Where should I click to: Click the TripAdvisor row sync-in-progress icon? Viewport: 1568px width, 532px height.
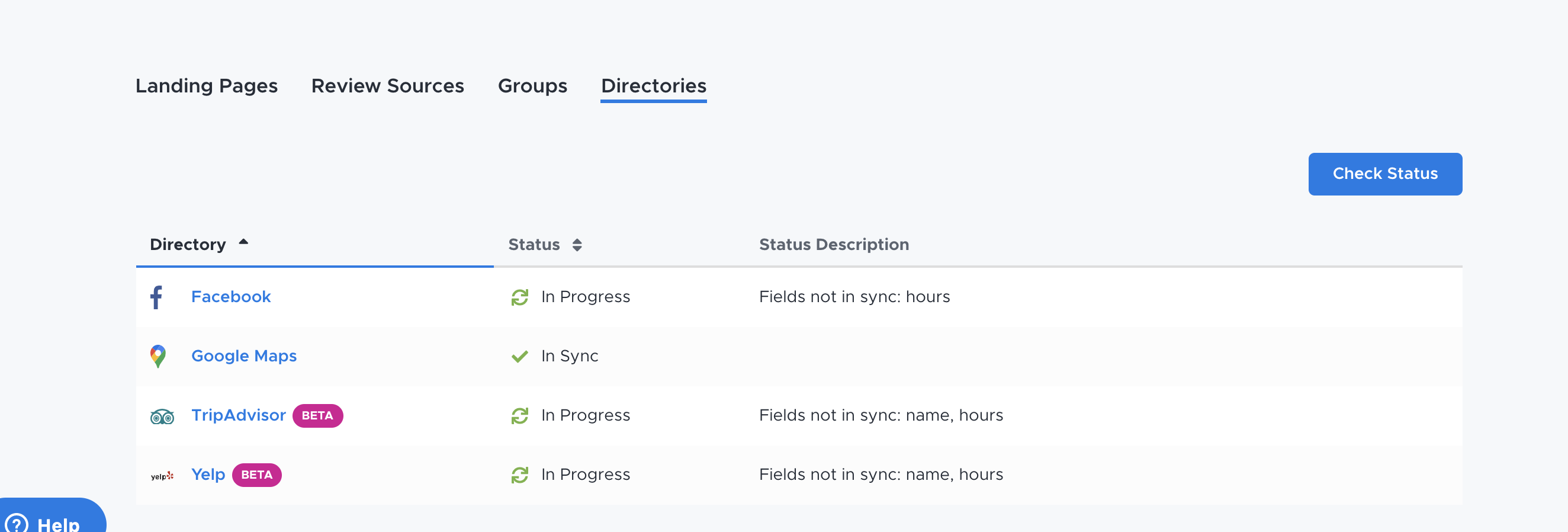click(519, 416)
